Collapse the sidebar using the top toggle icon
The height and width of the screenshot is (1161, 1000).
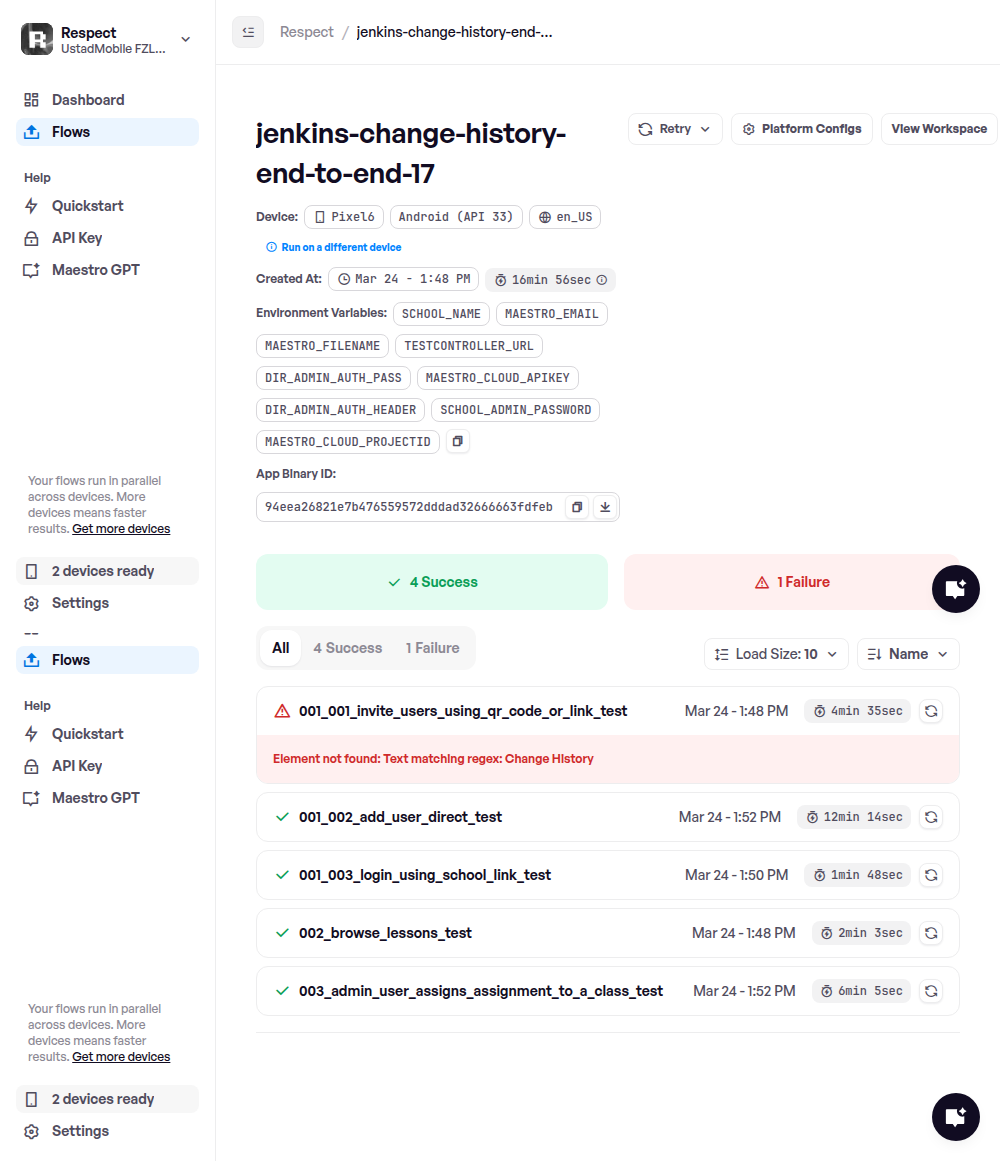(248, 32)
